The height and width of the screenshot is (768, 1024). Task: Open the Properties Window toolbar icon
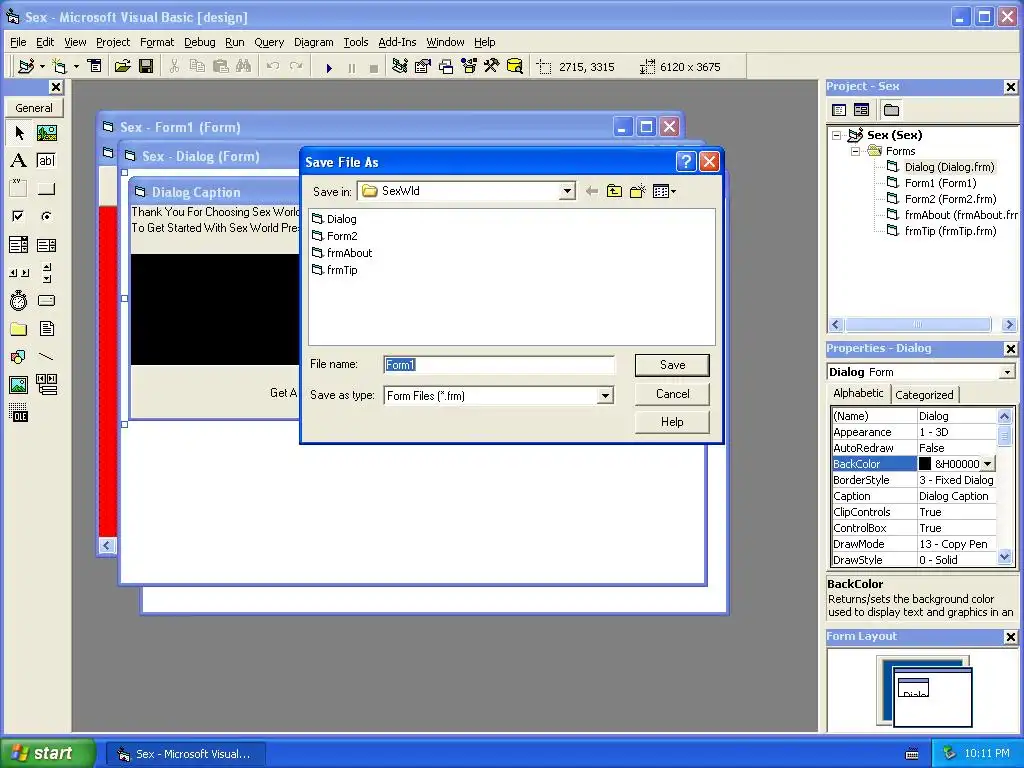[423, 66]
